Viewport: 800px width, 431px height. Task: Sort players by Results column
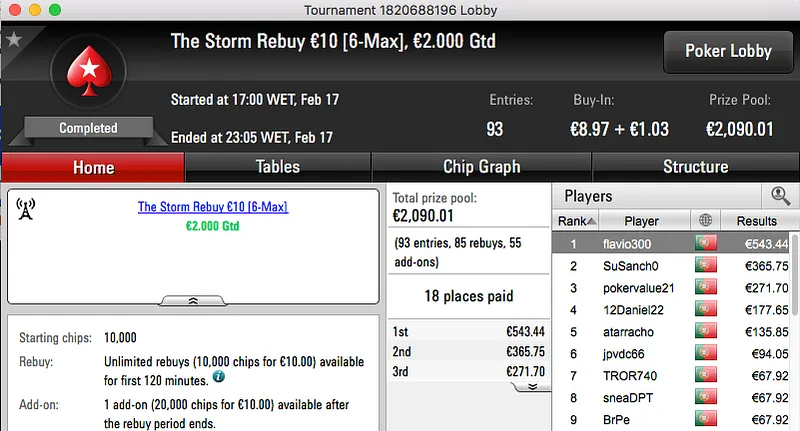[756, 221]
